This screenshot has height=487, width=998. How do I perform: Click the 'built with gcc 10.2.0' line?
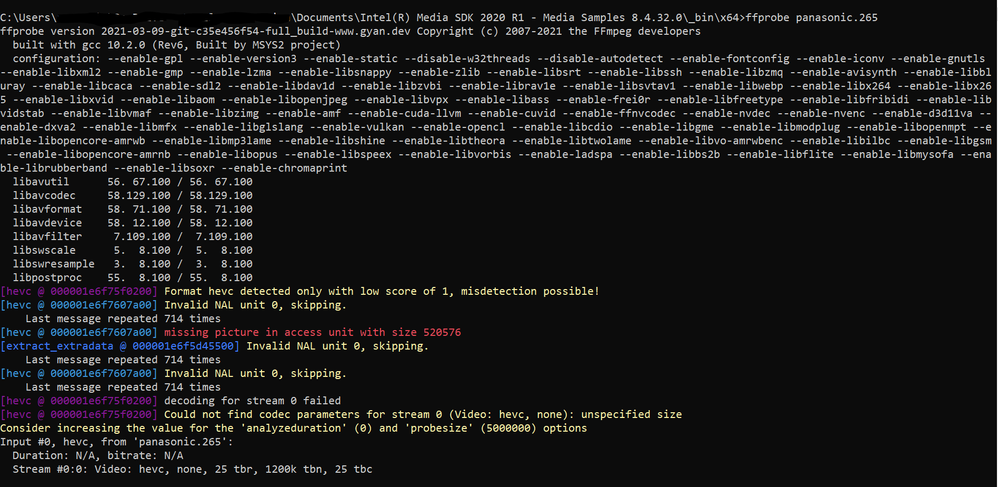coord(177,45)
